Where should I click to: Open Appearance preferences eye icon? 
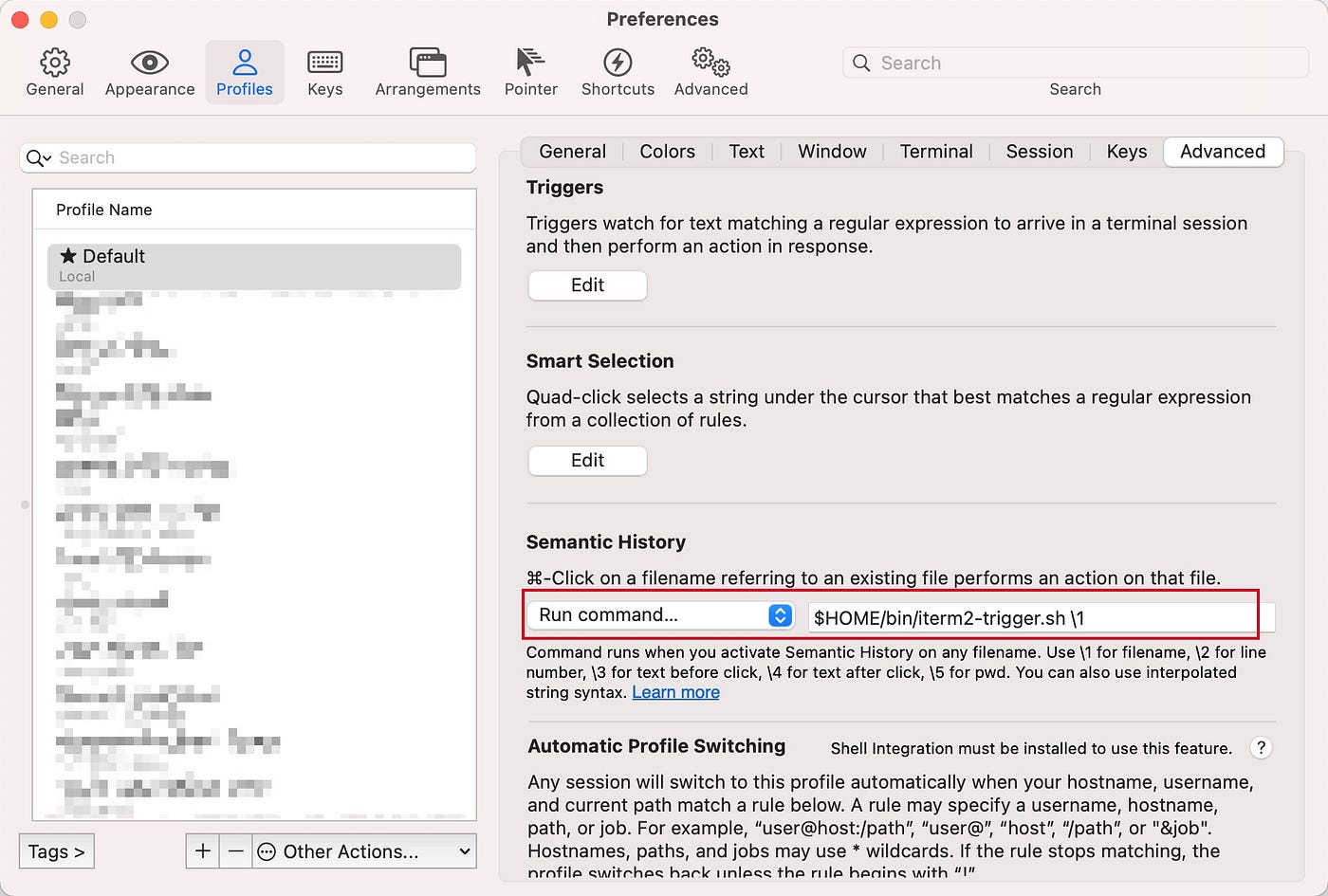(x=150, y=63)
